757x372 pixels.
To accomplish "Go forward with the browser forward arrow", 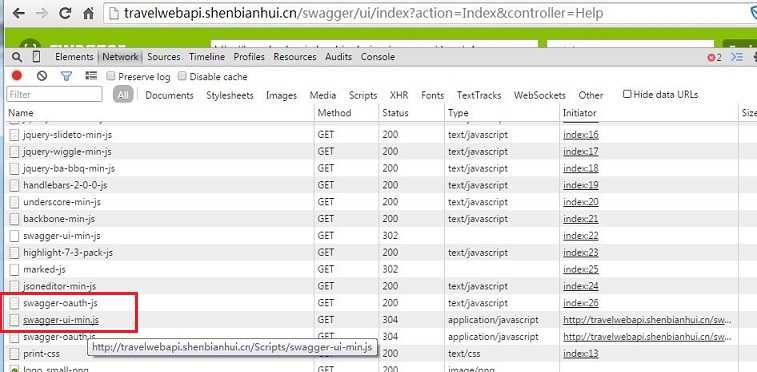I will click(x=42, y=13).
